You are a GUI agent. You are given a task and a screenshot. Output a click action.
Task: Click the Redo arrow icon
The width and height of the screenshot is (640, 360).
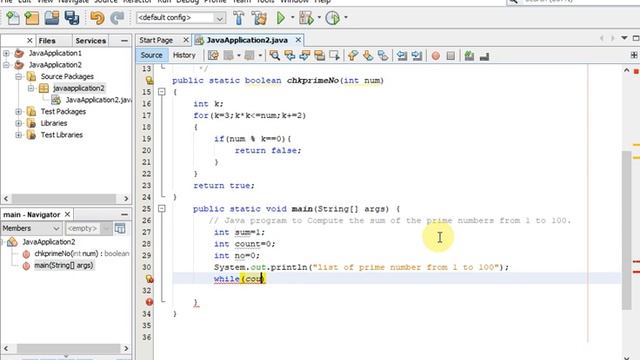(117, 18)
